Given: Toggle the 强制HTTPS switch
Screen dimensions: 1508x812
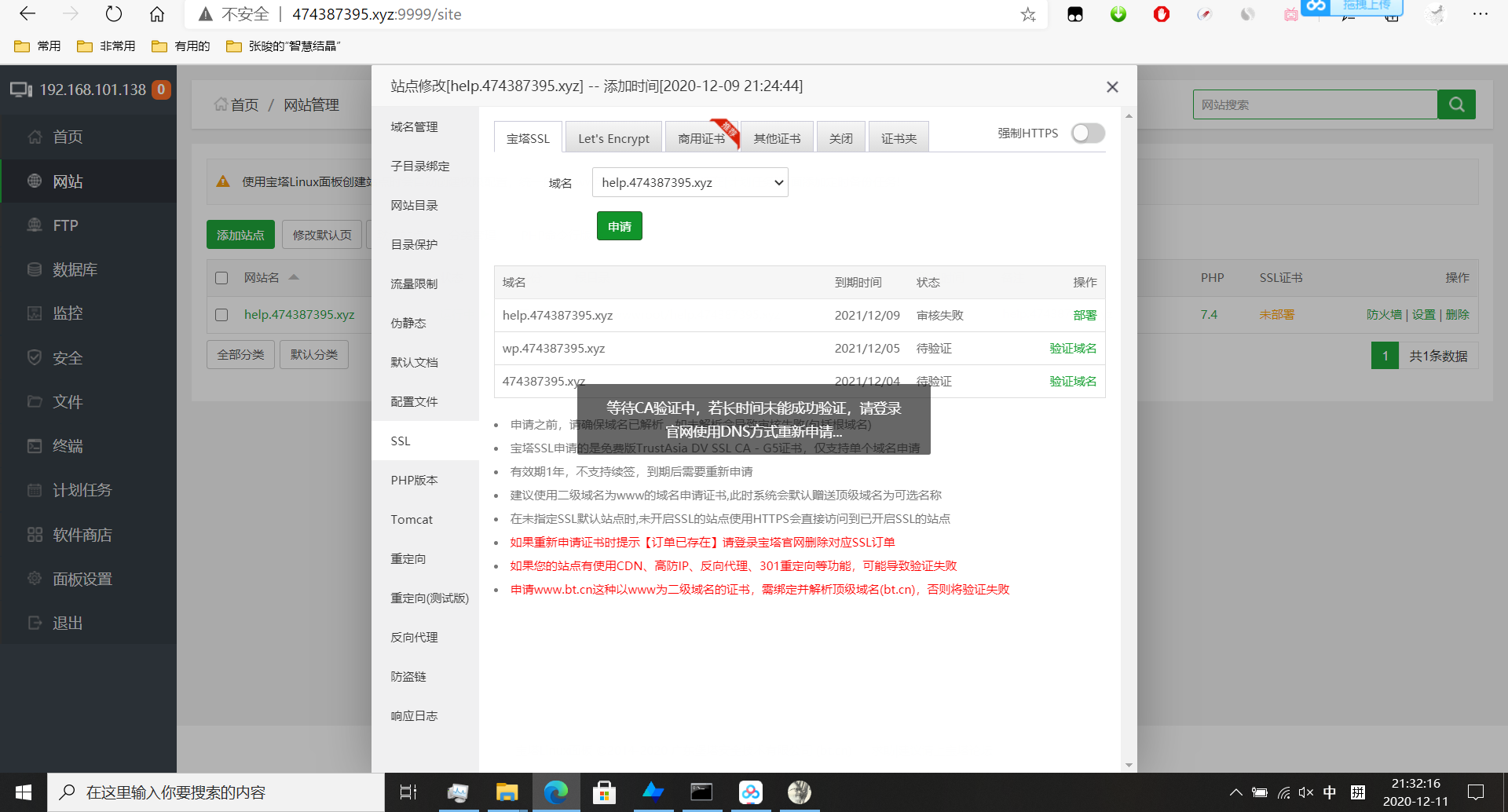Looking at the screenshot, I should tap(1088, 134).
